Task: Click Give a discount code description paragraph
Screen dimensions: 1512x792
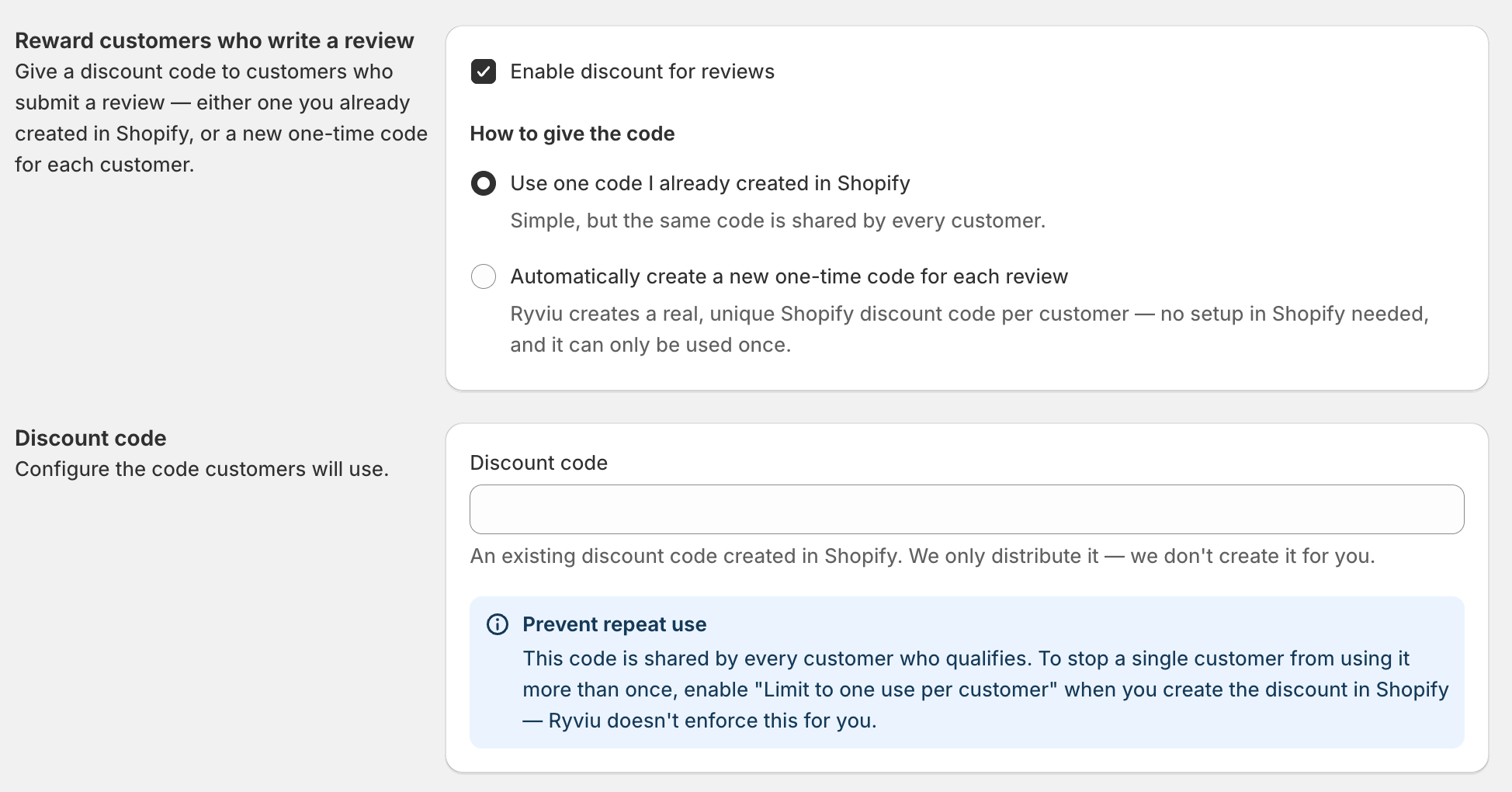Action: [221, 118]
